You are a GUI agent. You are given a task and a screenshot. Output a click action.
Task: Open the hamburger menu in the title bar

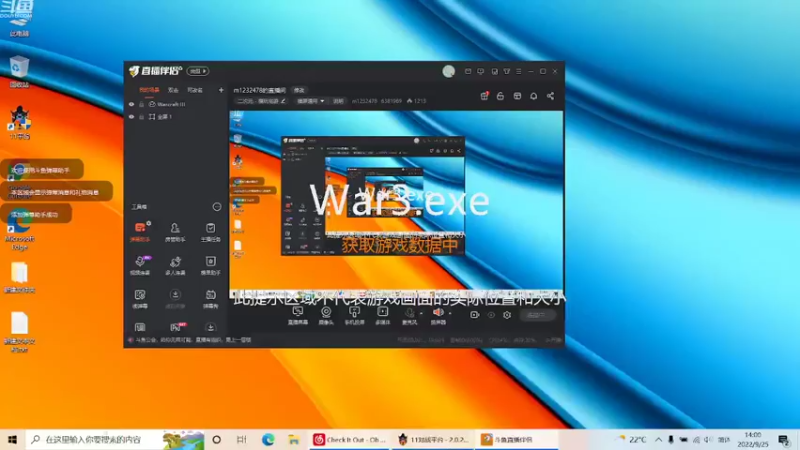click(518, 71)
